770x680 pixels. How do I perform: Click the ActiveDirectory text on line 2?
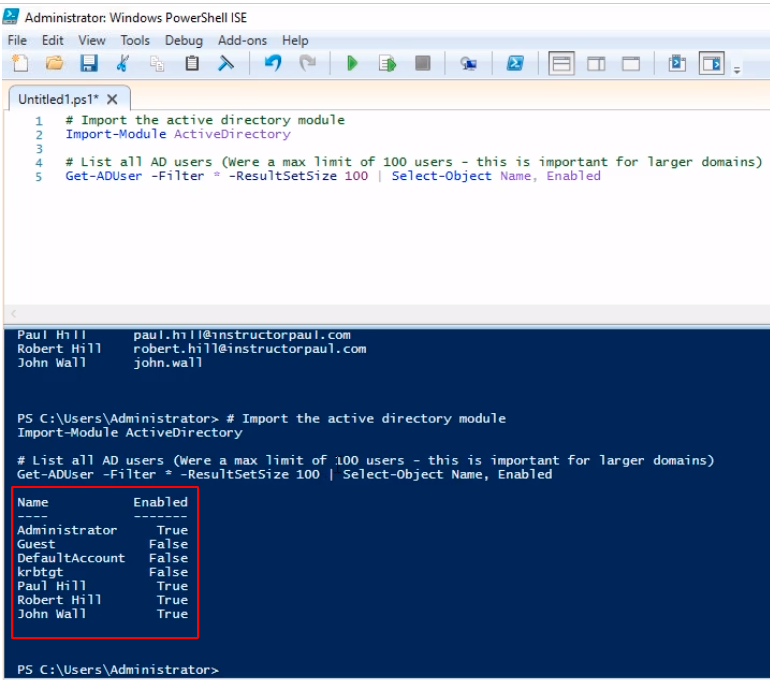(x=232, y=134)
